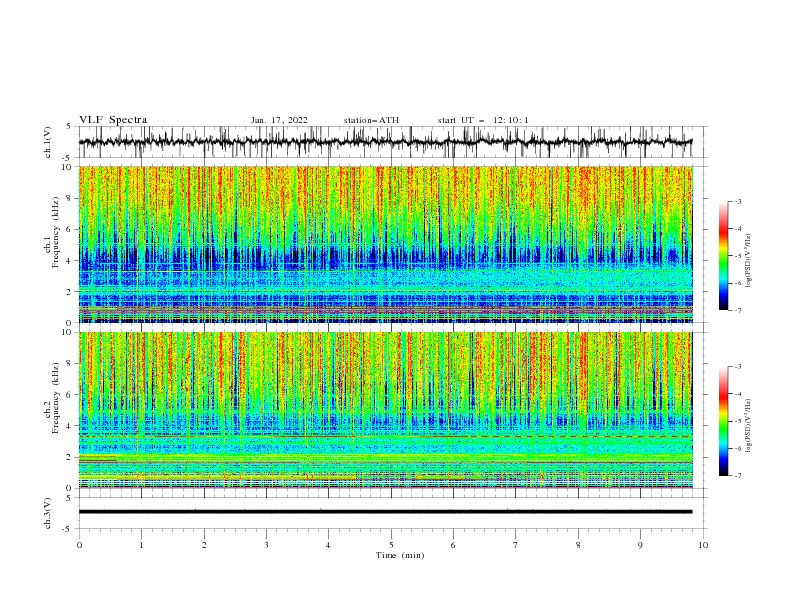Click the "-5" volt tick on ch.1(V) axis
This screenshot has width=792, height=612.
coord(68,158)
